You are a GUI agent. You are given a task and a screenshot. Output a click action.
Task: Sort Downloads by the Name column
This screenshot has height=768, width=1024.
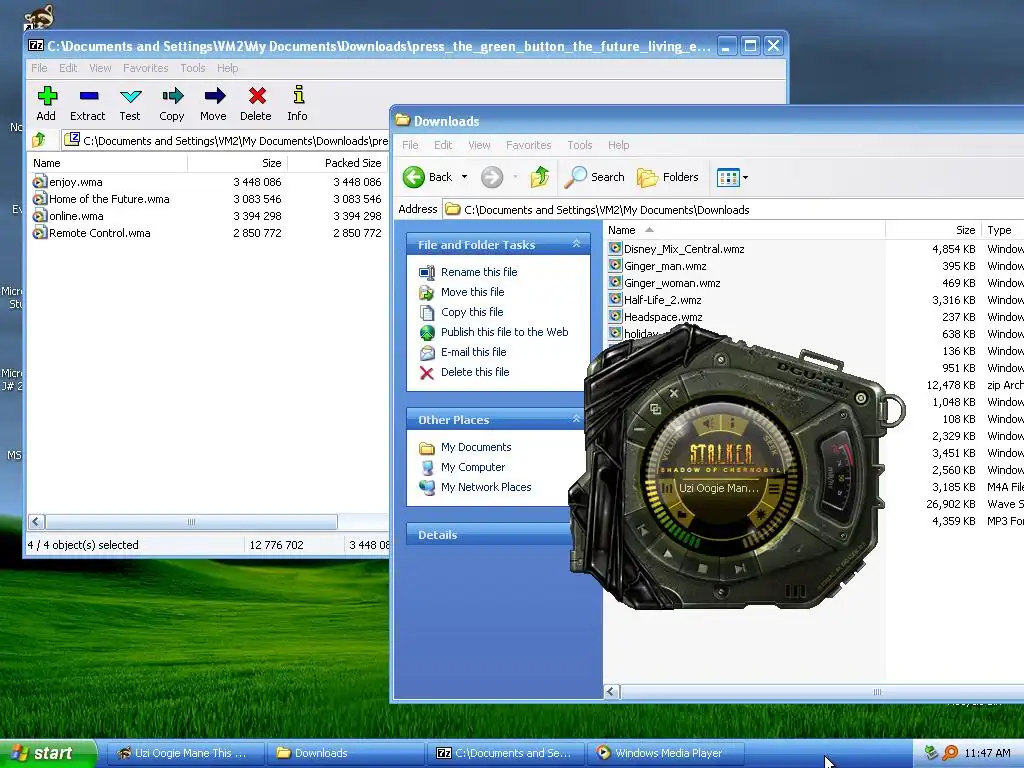pos(744,230)
